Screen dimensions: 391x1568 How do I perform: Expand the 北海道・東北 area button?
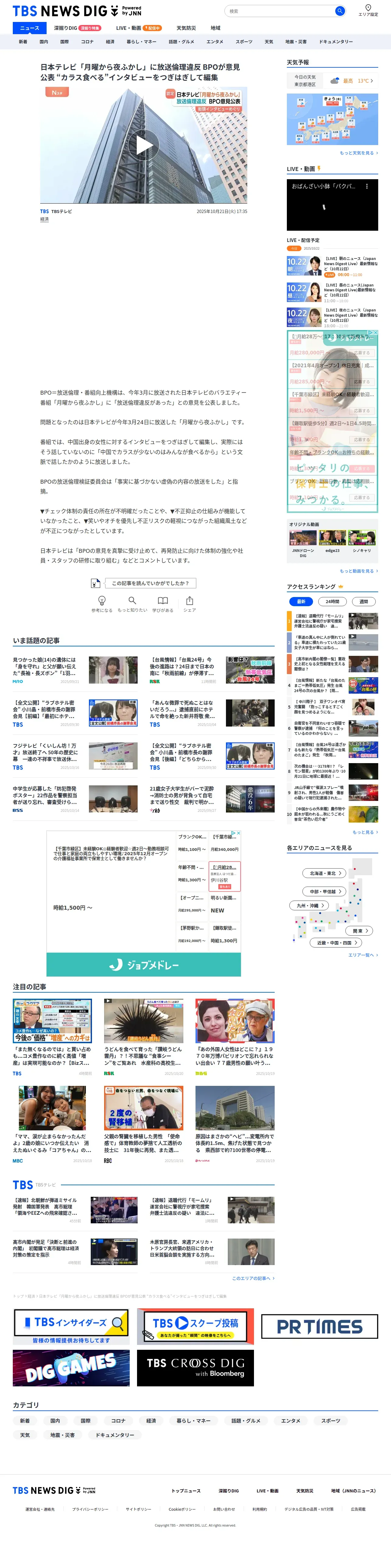324,873
